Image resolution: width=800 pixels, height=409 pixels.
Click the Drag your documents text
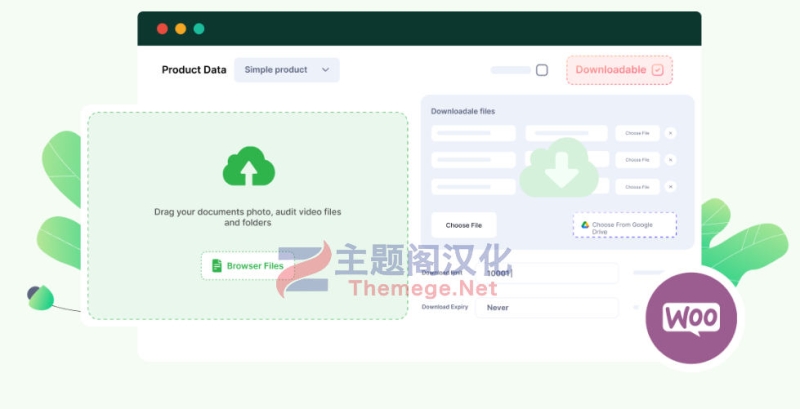point(247,217)
